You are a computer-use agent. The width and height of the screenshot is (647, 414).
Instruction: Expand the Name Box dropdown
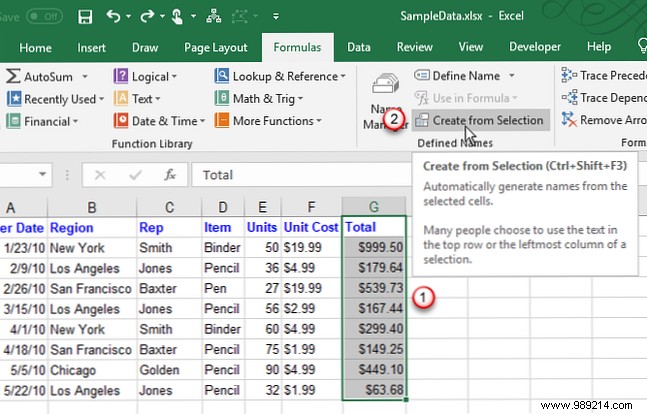pyautogui.click(x=42, y=174)
